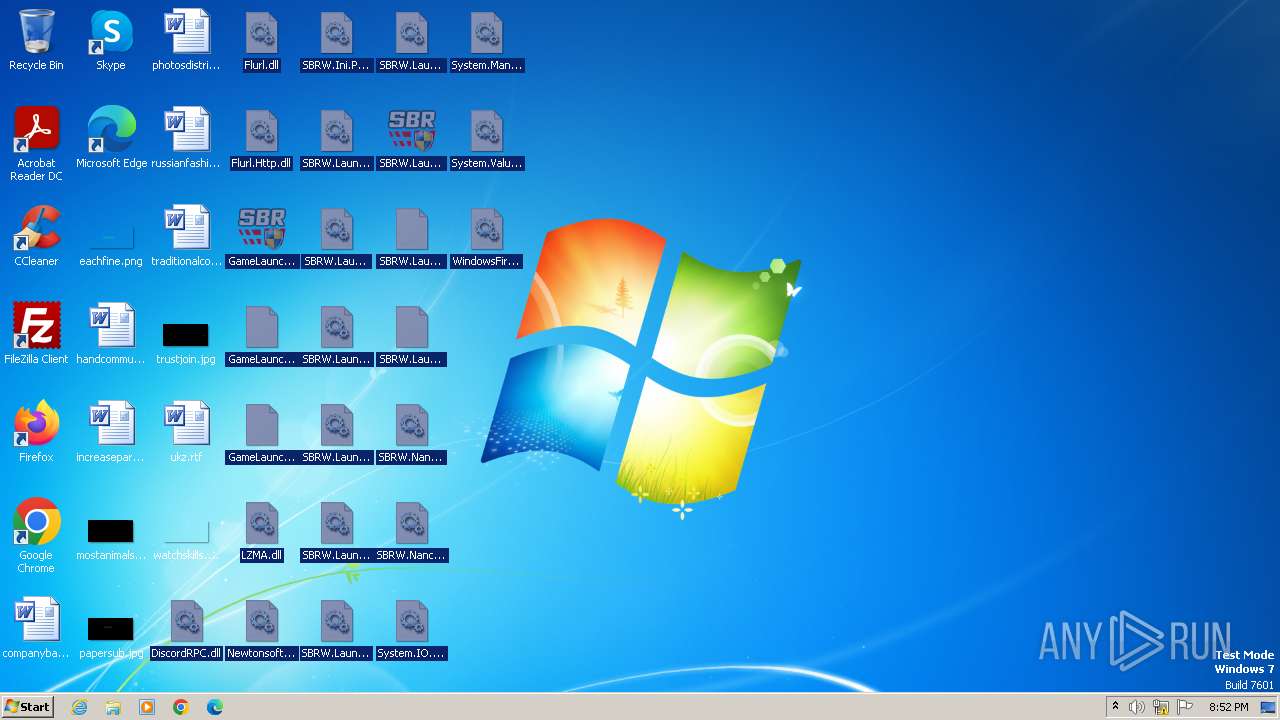Select the System.Valu... dll file icon

[x=486, y=139]
